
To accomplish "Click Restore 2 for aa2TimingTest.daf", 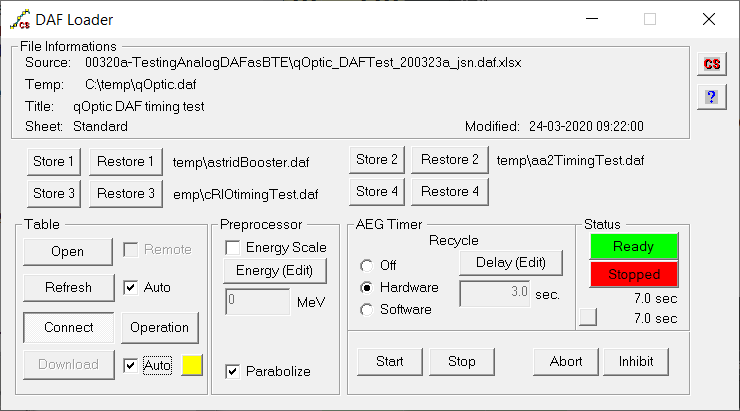I will pos(449,160).
